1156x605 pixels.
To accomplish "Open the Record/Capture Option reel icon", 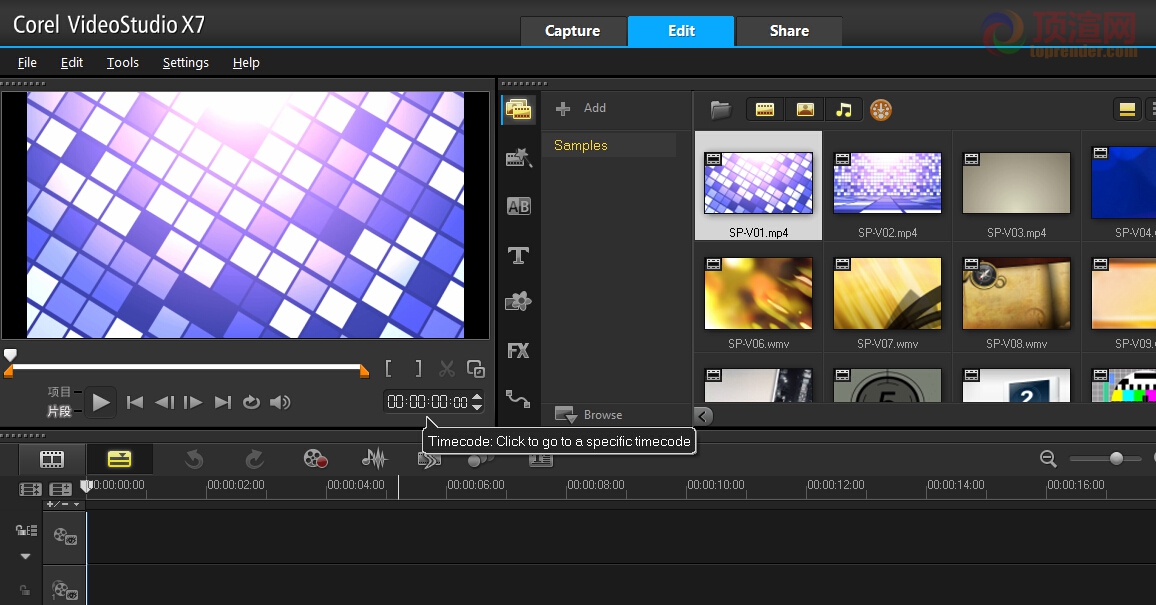I will (316, 459).
